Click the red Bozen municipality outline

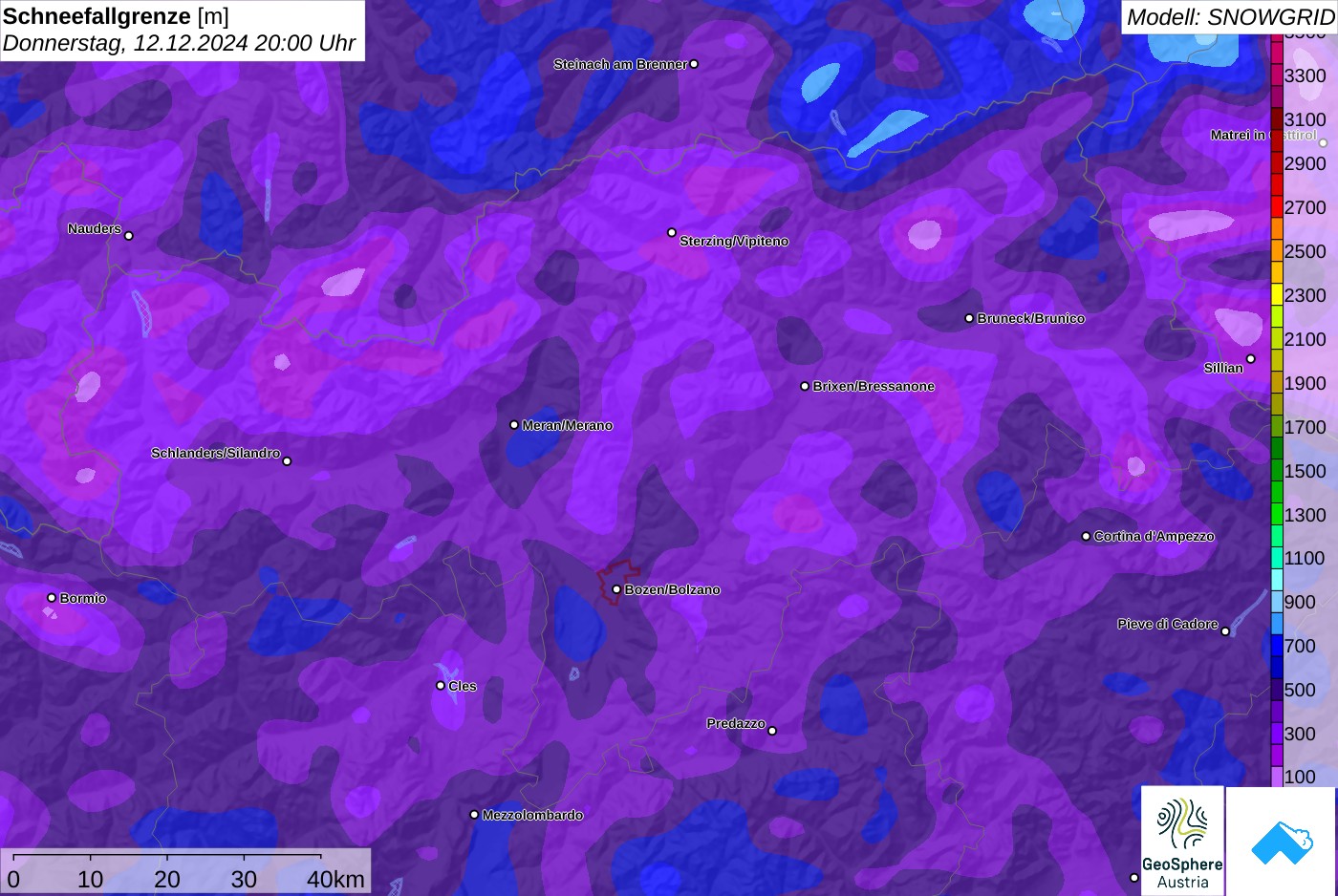click(x=616, y=583)
